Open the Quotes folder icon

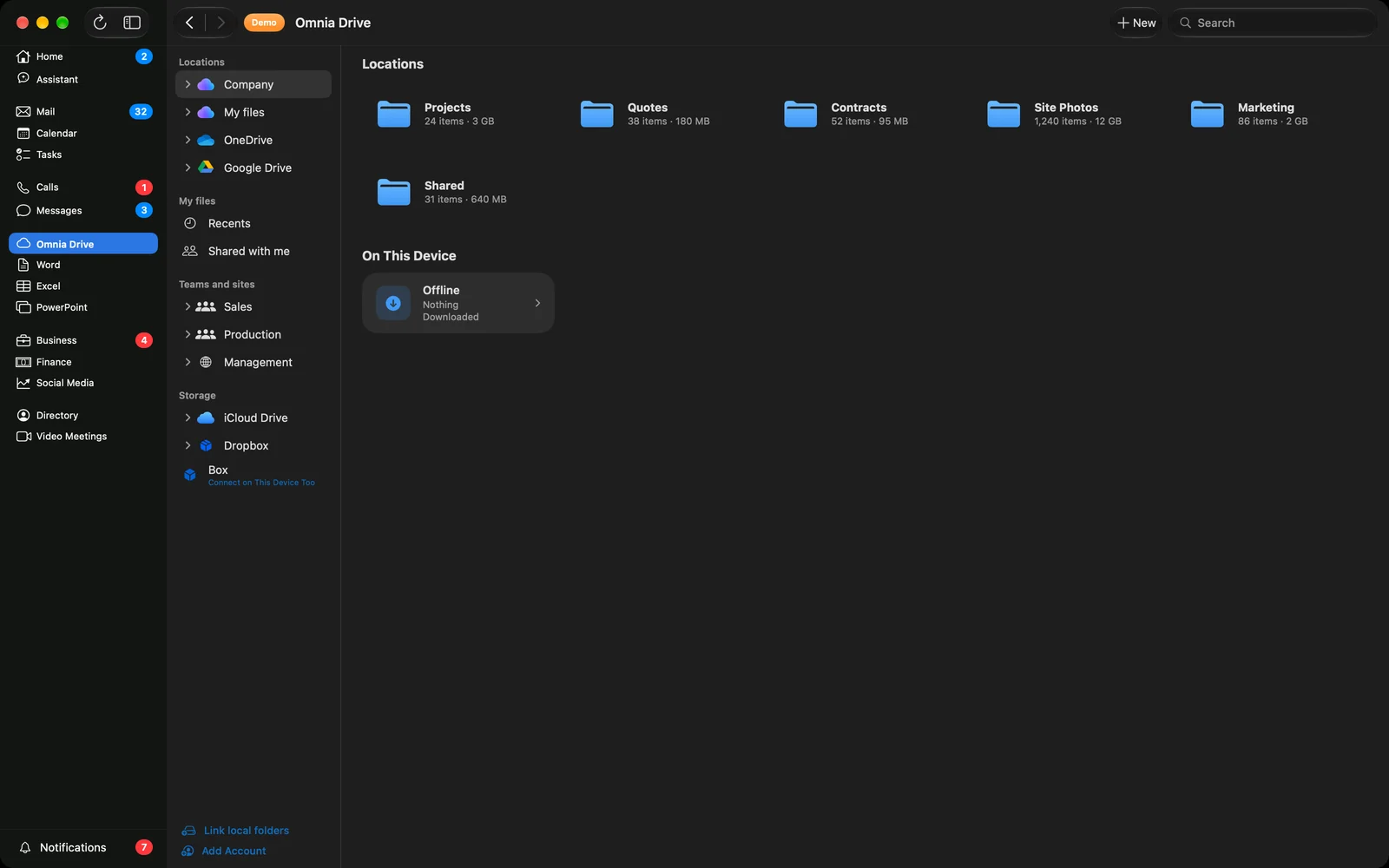(x=596, y=114)
